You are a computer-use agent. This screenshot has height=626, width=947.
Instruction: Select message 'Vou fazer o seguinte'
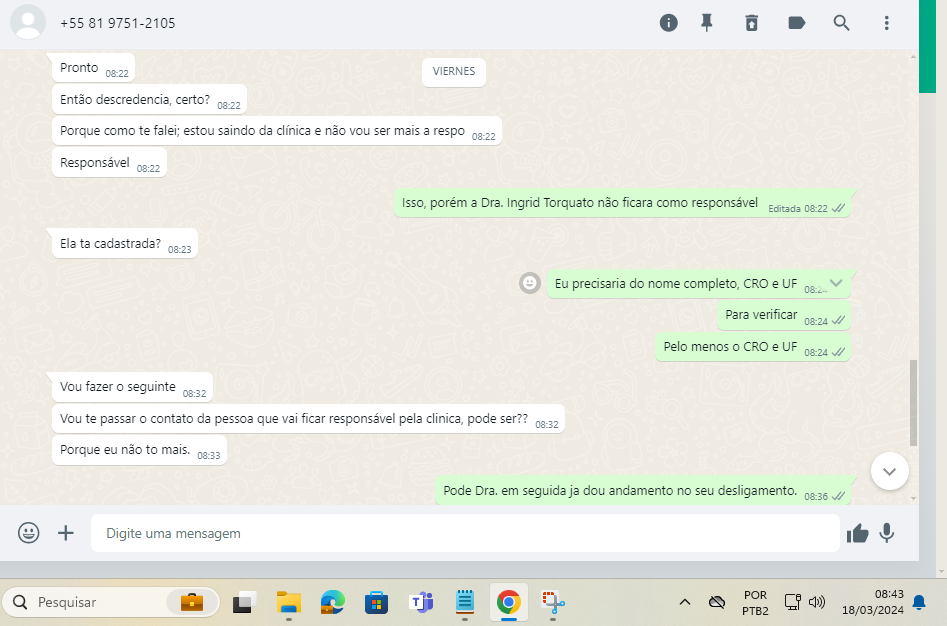(x=132, y=387)
